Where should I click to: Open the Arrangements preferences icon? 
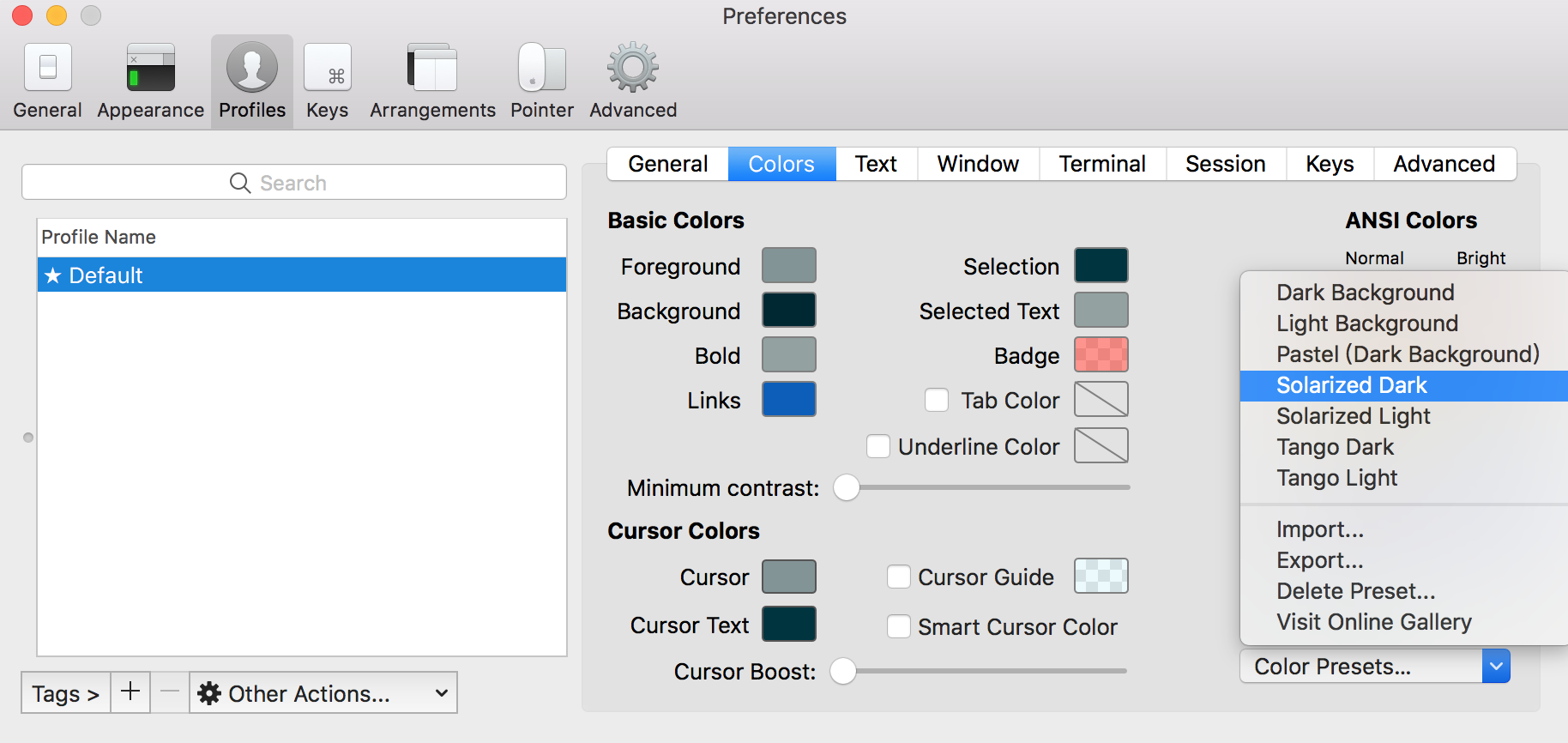tap(432, 69)
